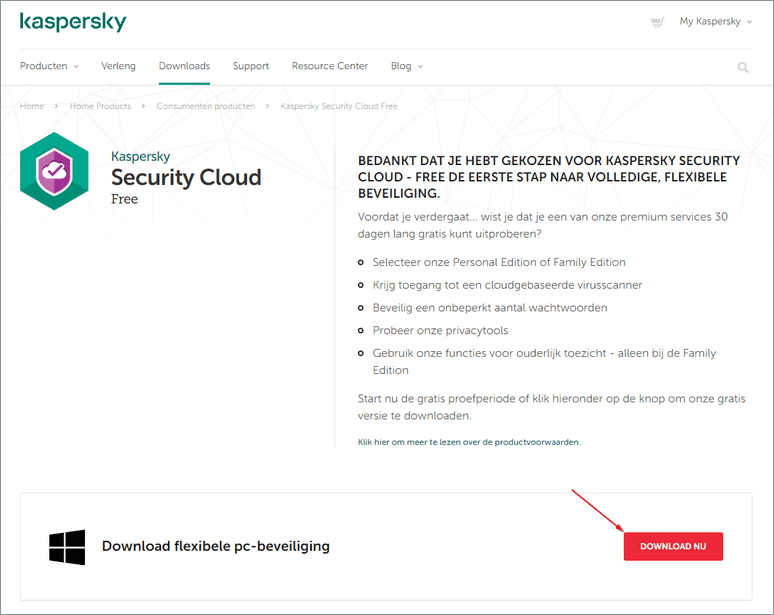Click Kaspersky Security Cloud Free breadcrumb
The height and width of the screenshot is (615, 774).
click(x=339, y=106)
